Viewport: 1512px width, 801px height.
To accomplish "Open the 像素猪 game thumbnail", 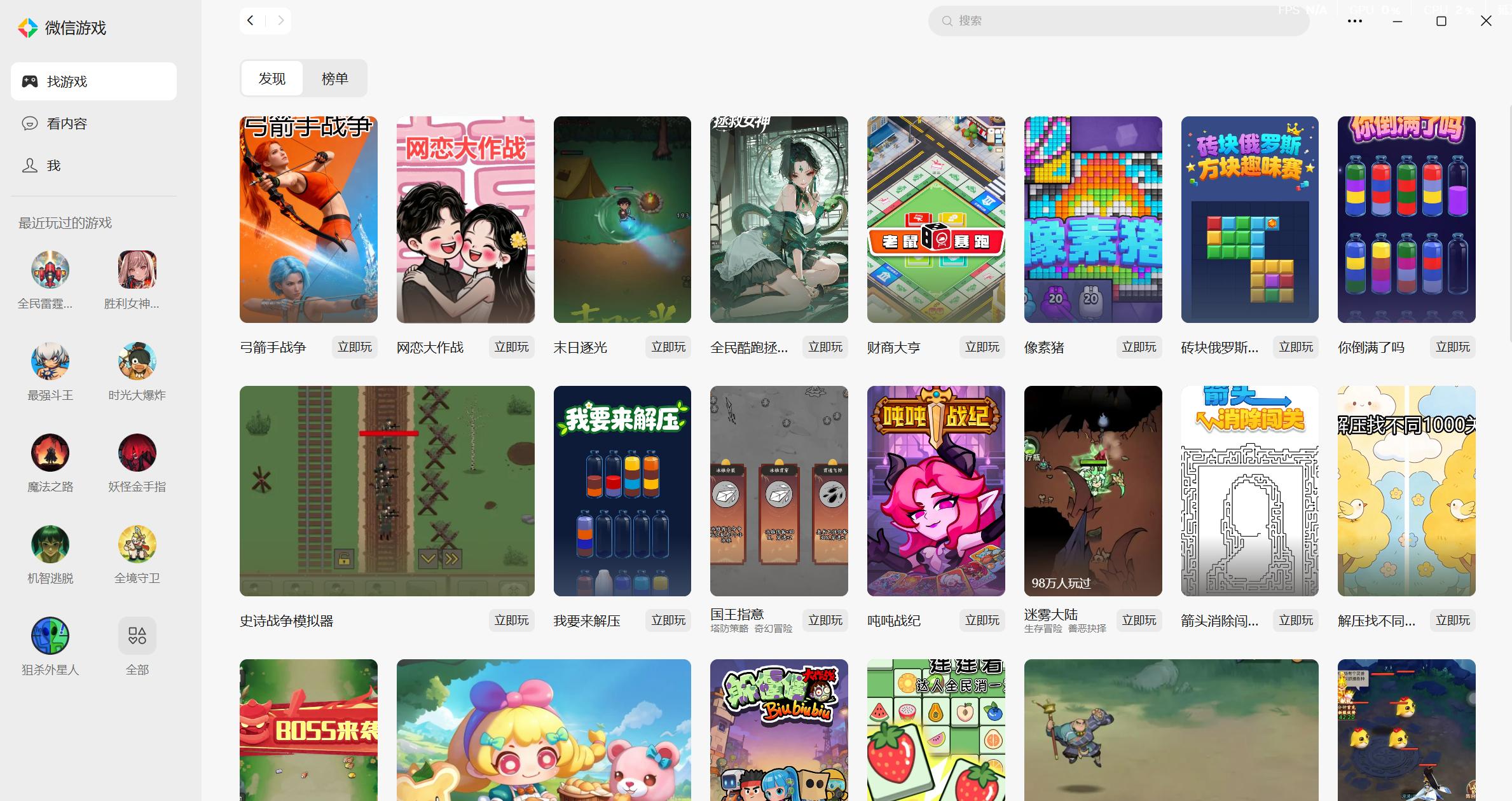I will (1092, 219).
